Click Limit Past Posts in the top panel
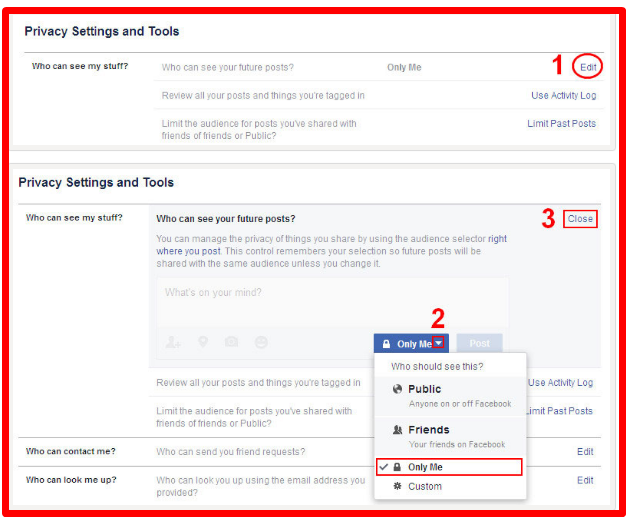The image size is (628, 517). point(562,123)
